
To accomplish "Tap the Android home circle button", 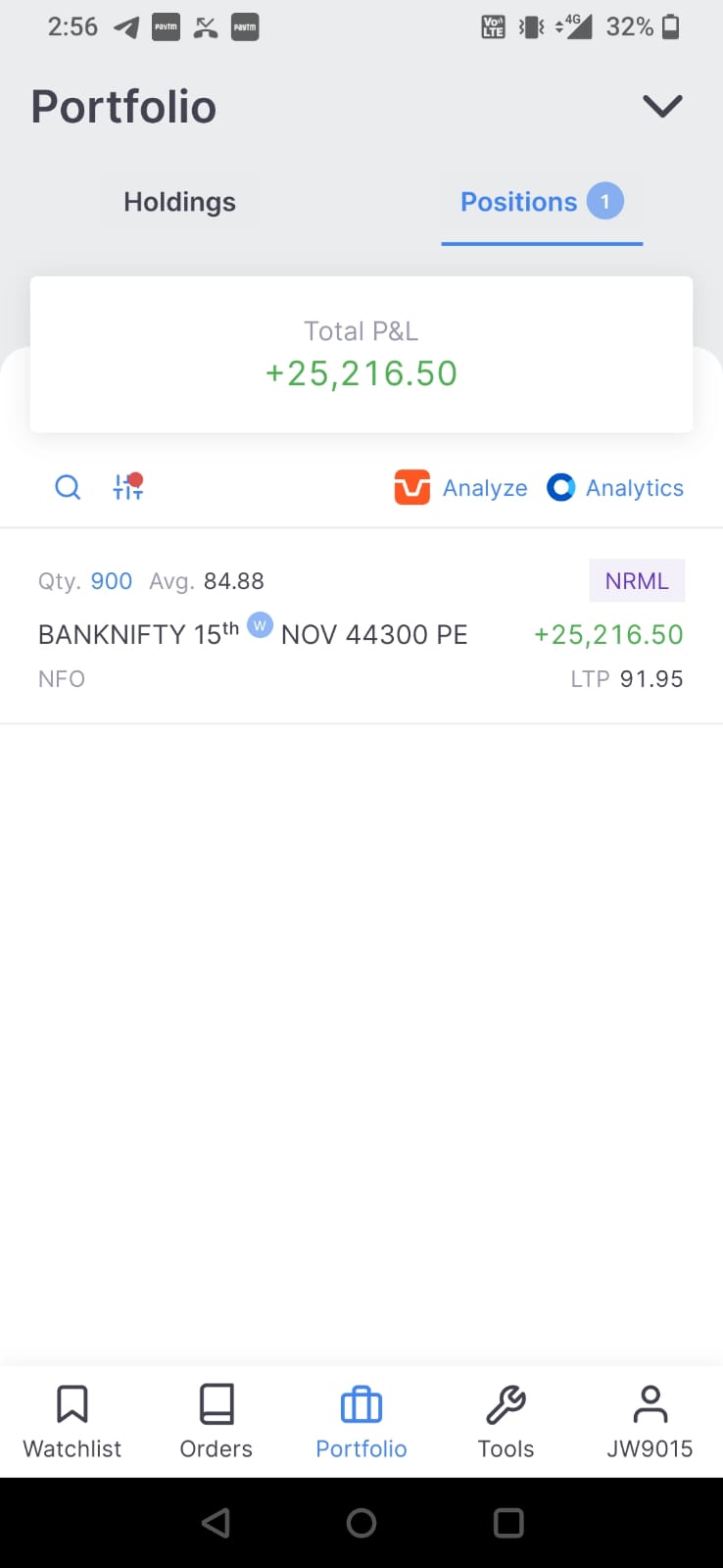I will pyautogui.click(x=361, y=1523).
